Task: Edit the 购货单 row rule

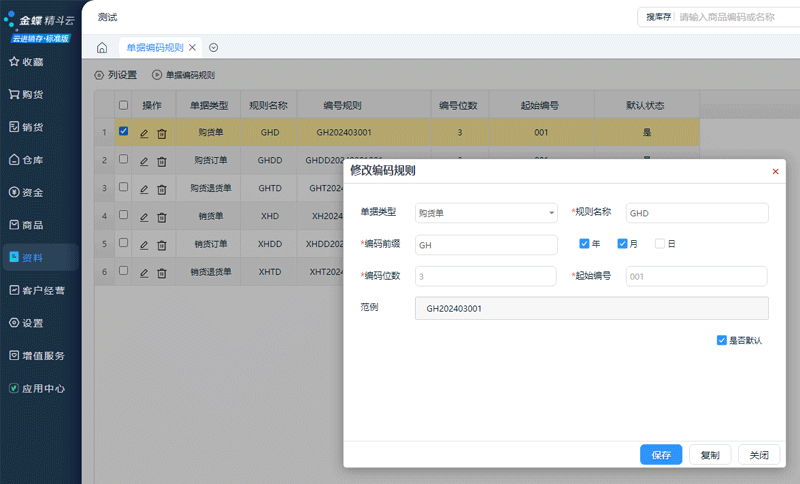Action: click(x=144, y=134)
